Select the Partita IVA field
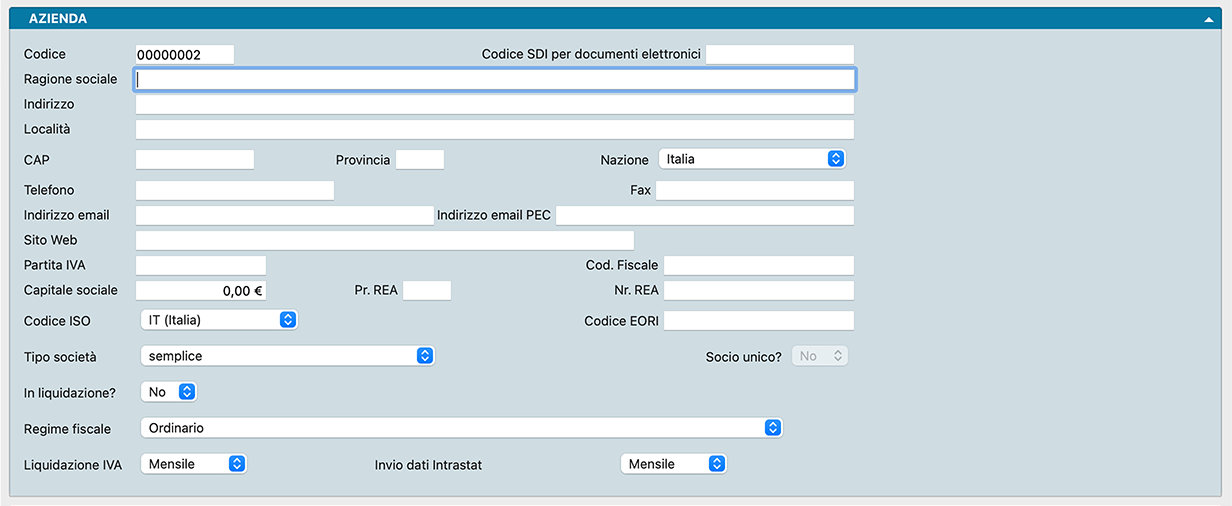 pos(201,265)
